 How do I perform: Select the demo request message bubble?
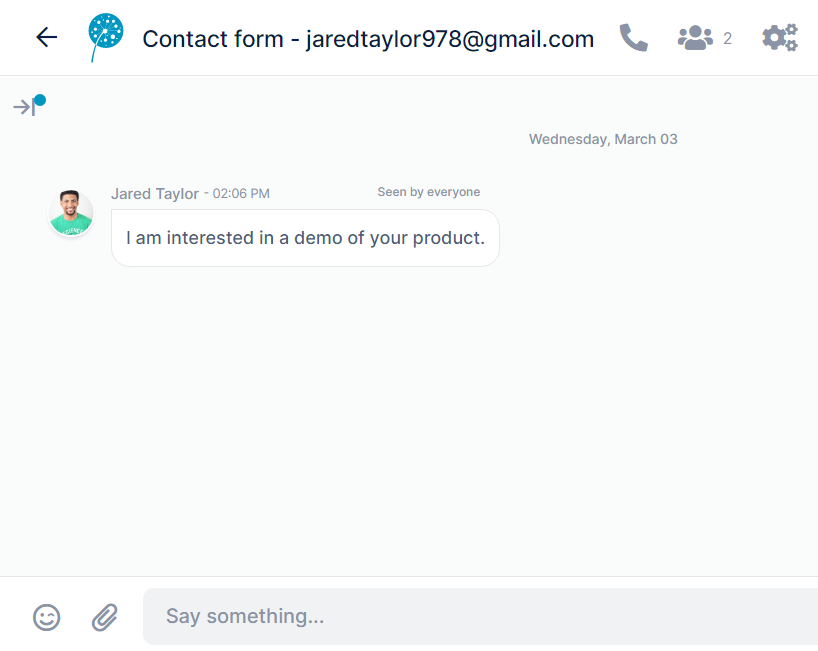[x=305, y=238]
